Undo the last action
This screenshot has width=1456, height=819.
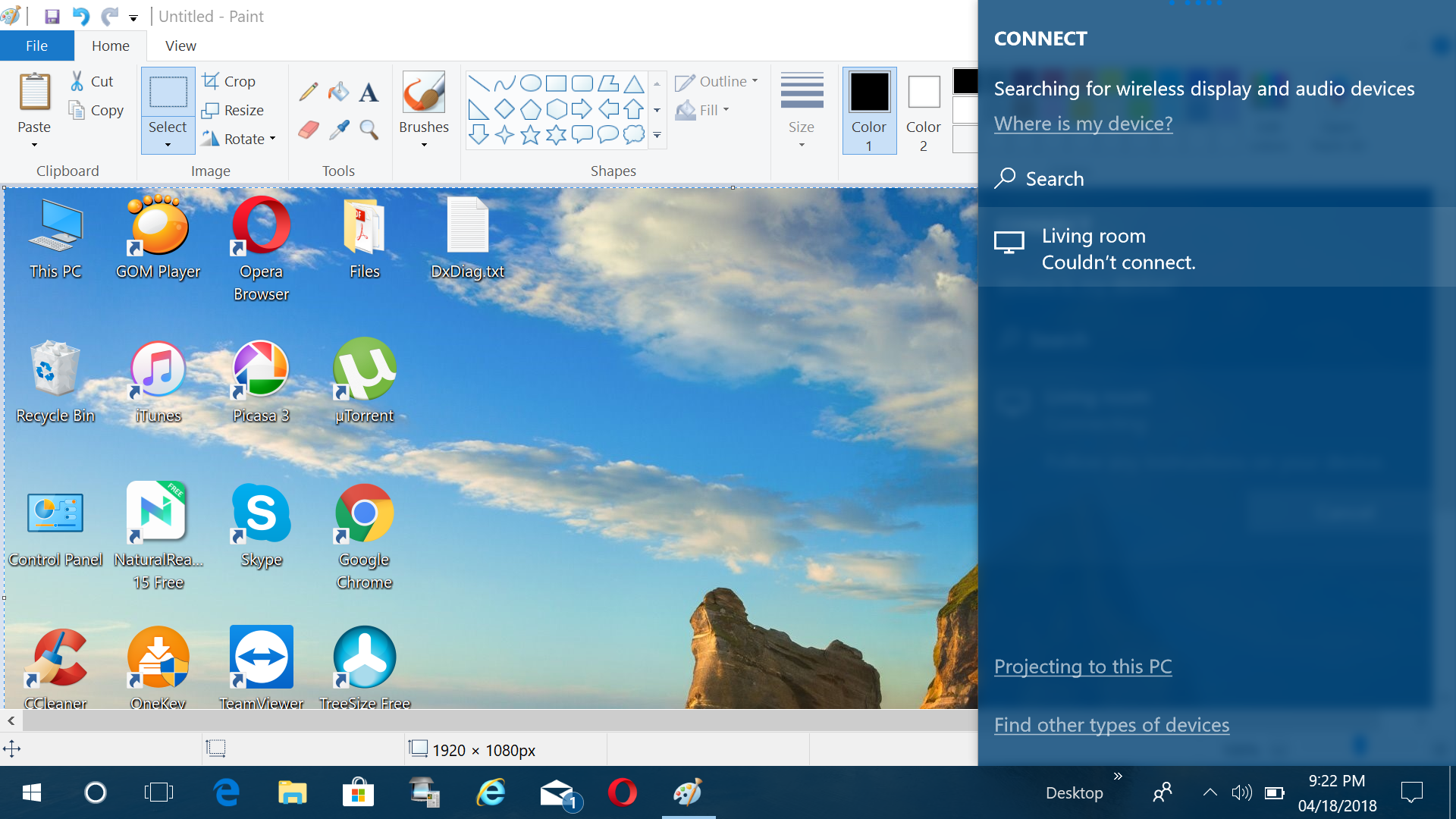pyautogui.click(x=80, y=16)
